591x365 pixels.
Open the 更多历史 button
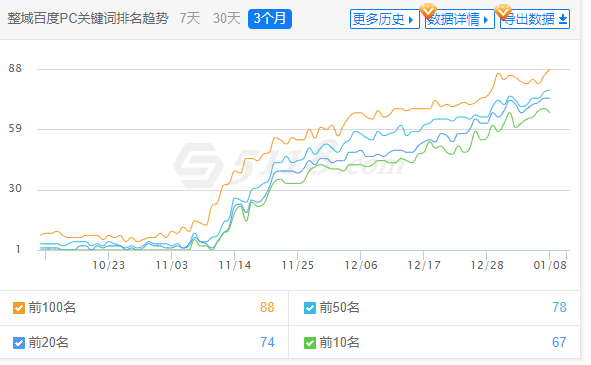click(x=384, y=19)
